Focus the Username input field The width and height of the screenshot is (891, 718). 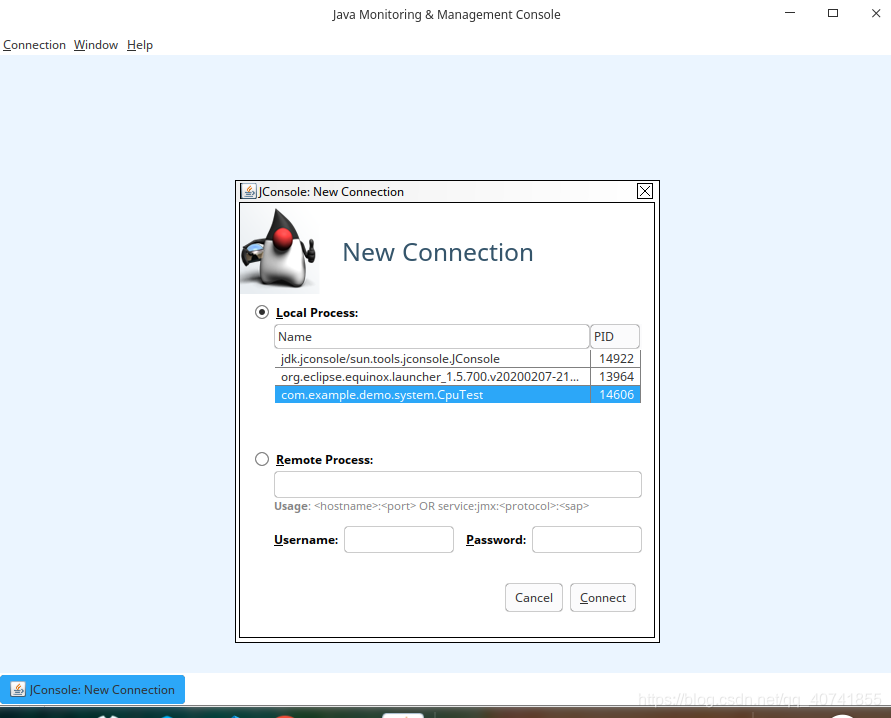(x=399, y=540)
